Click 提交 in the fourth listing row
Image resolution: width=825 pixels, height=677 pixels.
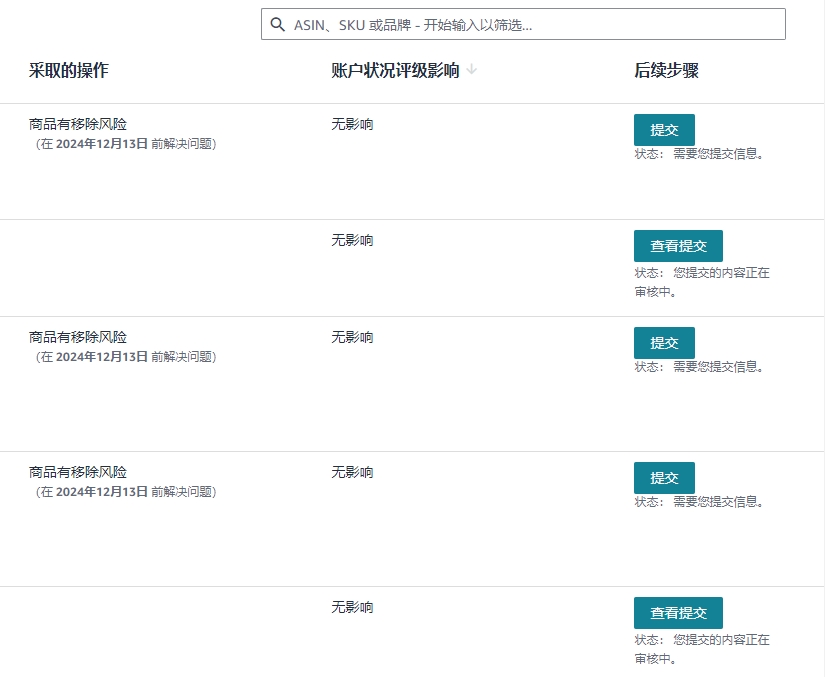pos(664,478)
